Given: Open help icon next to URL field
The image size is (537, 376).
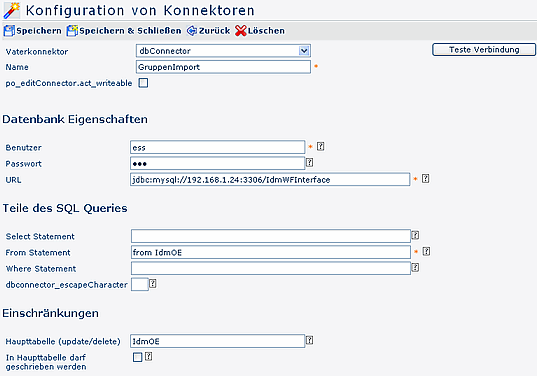Looking at the screenshot, I should pyautogui.click(x=425, y=178).
